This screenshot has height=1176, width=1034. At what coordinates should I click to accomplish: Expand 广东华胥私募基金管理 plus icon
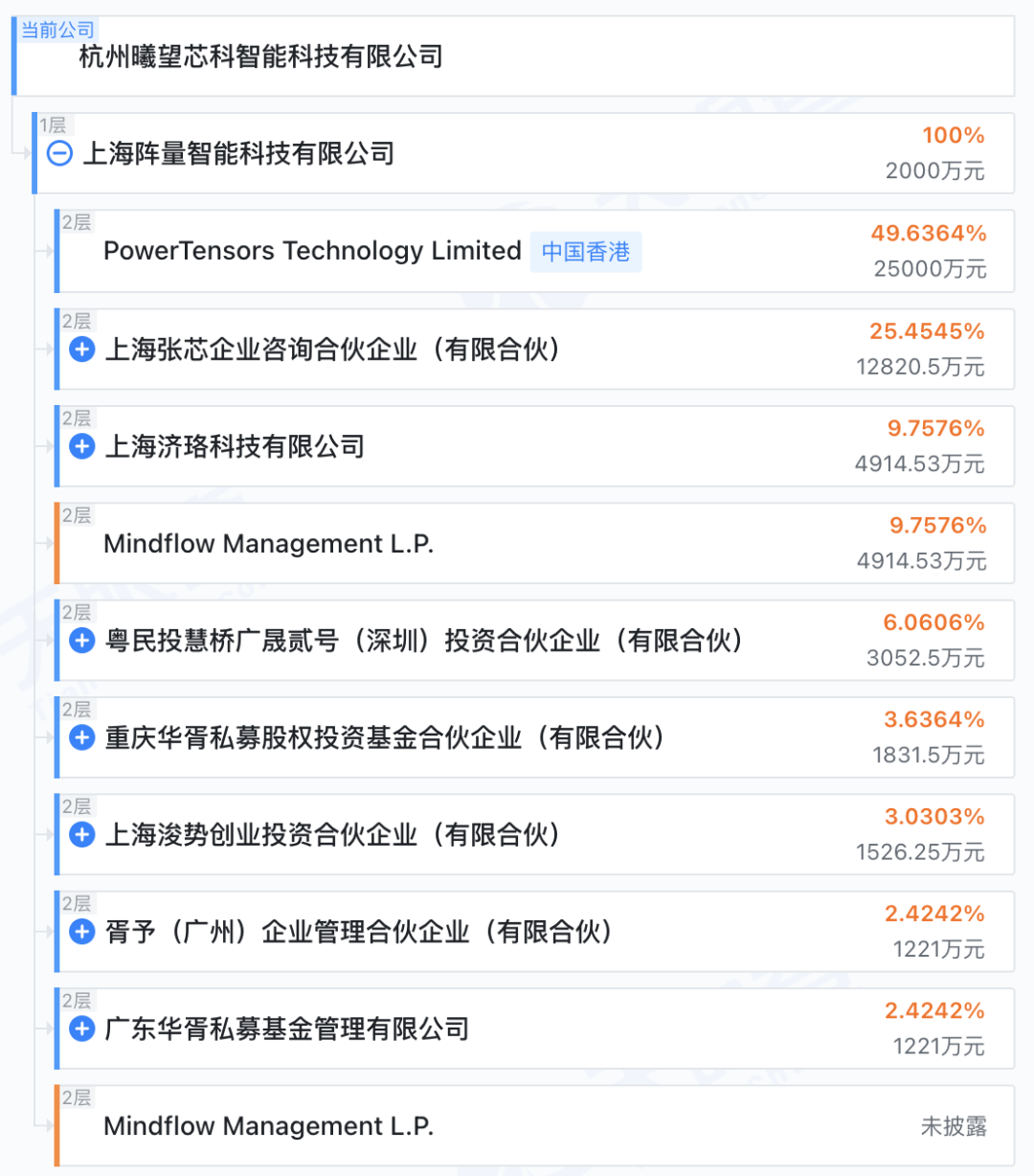point(82,1029)
